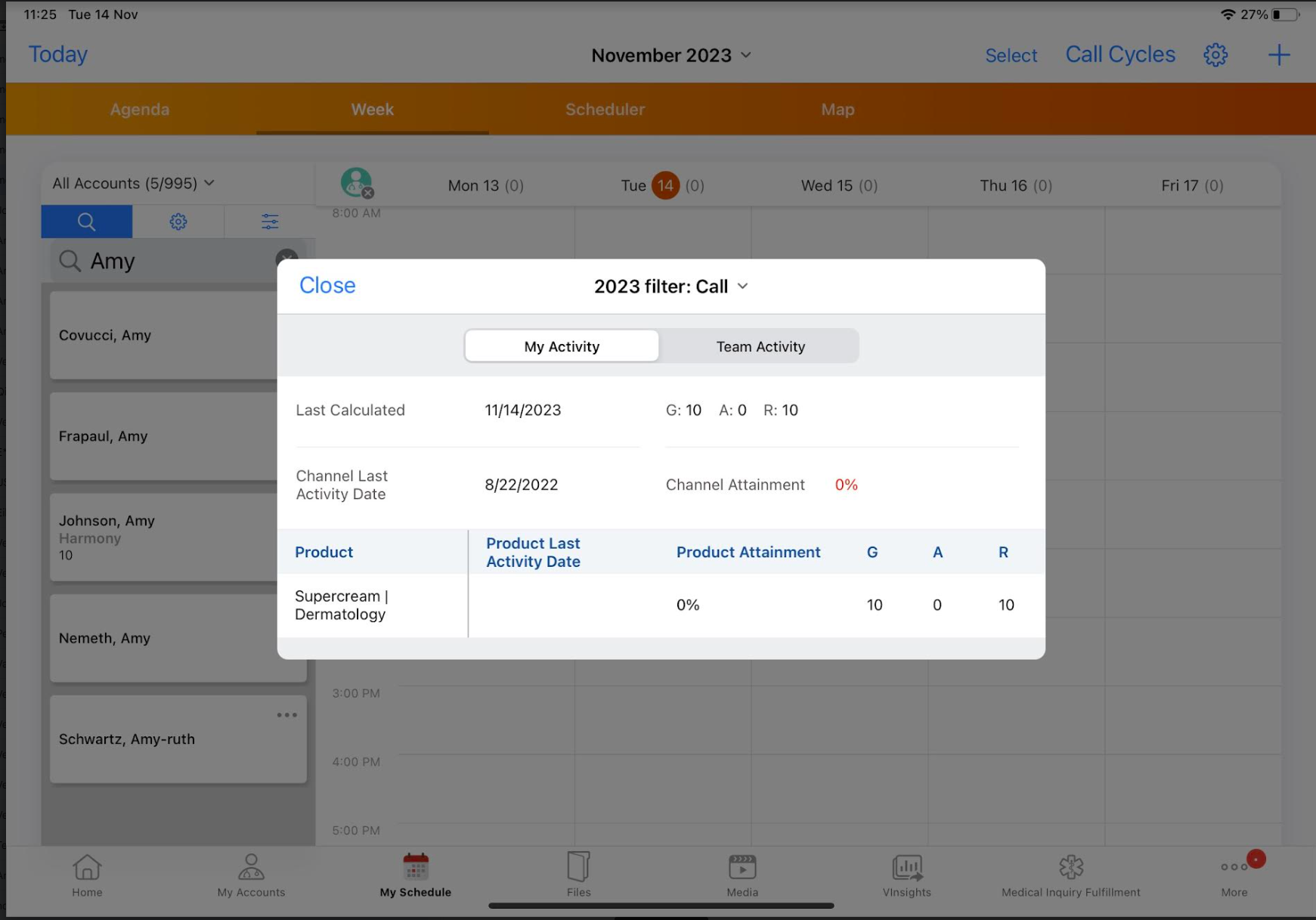Open the Media icon
The image size is (1316, 920).
pos(742,874)
